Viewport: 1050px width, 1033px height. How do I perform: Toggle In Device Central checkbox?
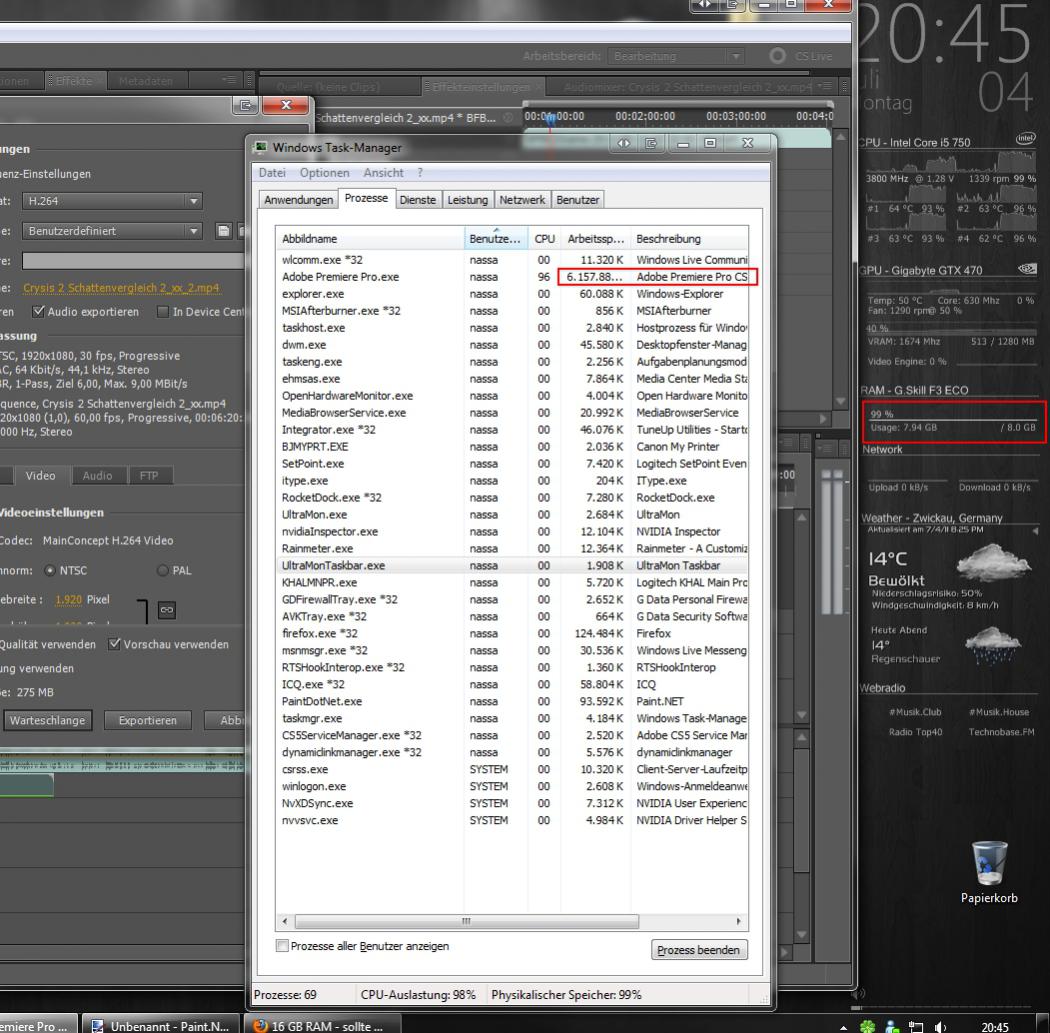pos(163,311)
